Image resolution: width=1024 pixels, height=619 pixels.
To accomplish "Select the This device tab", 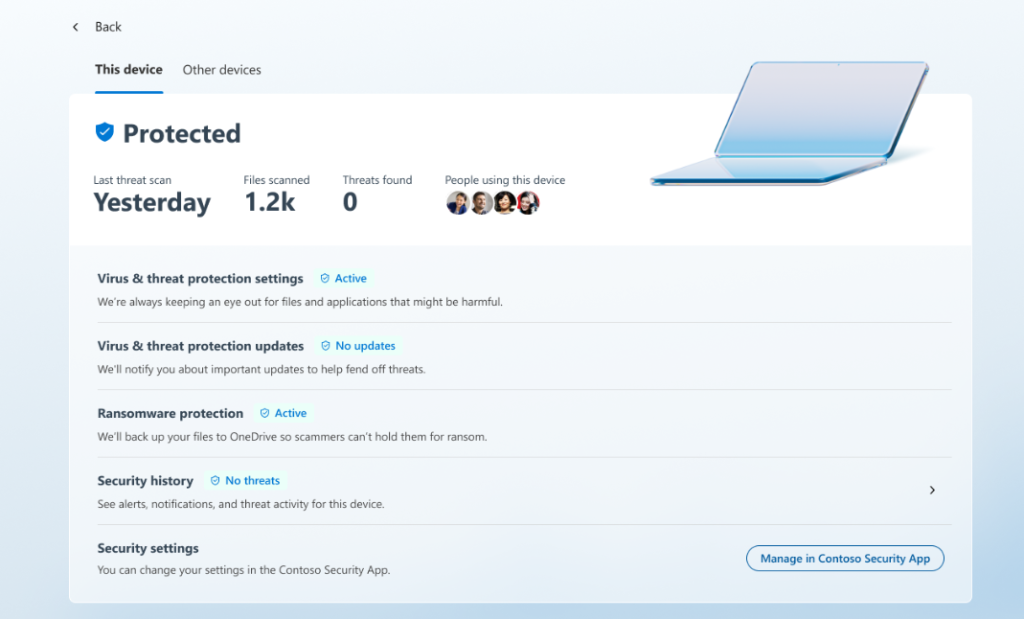I will pos(129,70).
